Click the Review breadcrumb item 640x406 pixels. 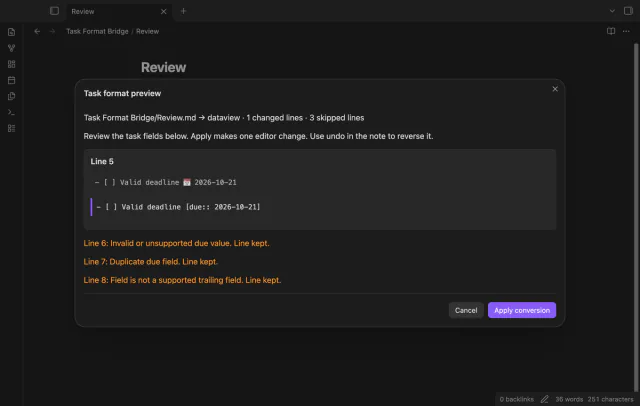tap(147, 31)
